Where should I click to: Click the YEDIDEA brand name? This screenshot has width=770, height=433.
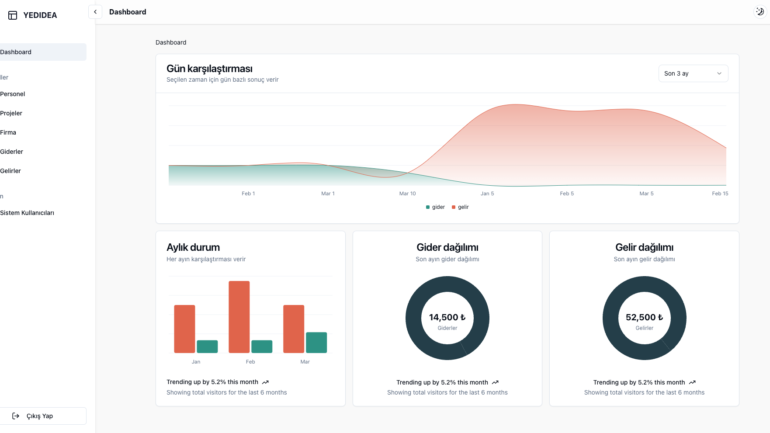tap(40, 15)
